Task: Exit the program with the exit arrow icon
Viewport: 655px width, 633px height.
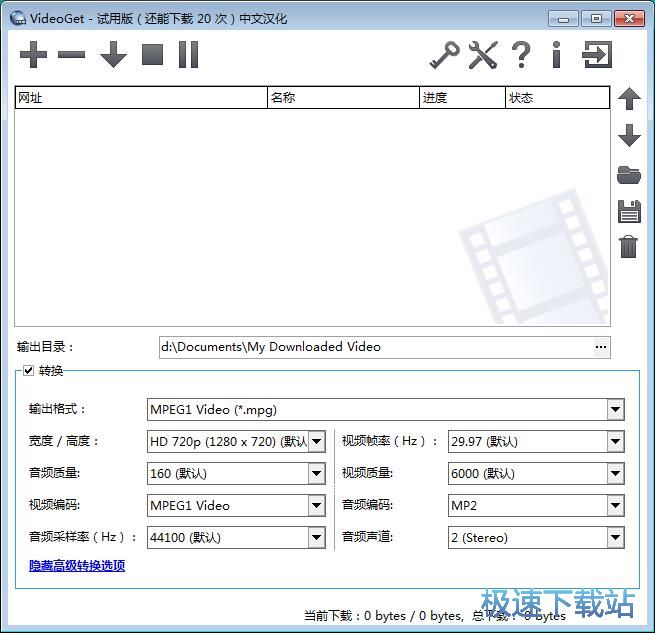Action: tap(597, 54)
